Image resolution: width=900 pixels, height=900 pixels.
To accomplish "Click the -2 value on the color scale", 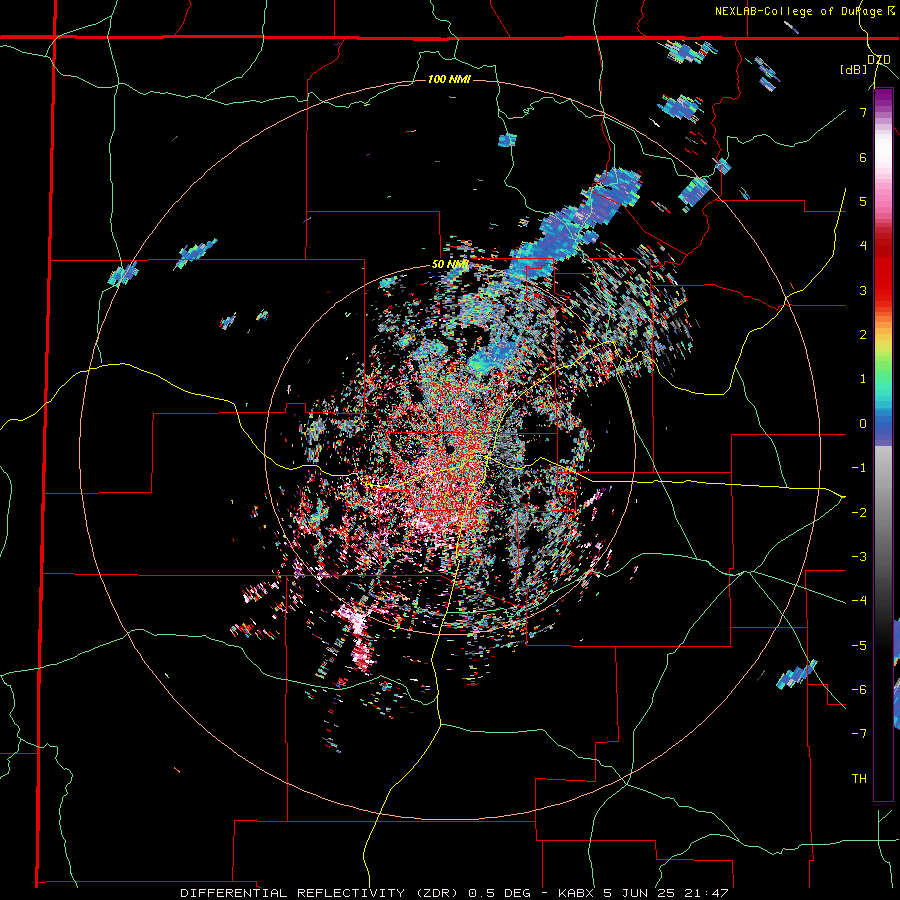I will pos(859,512).
